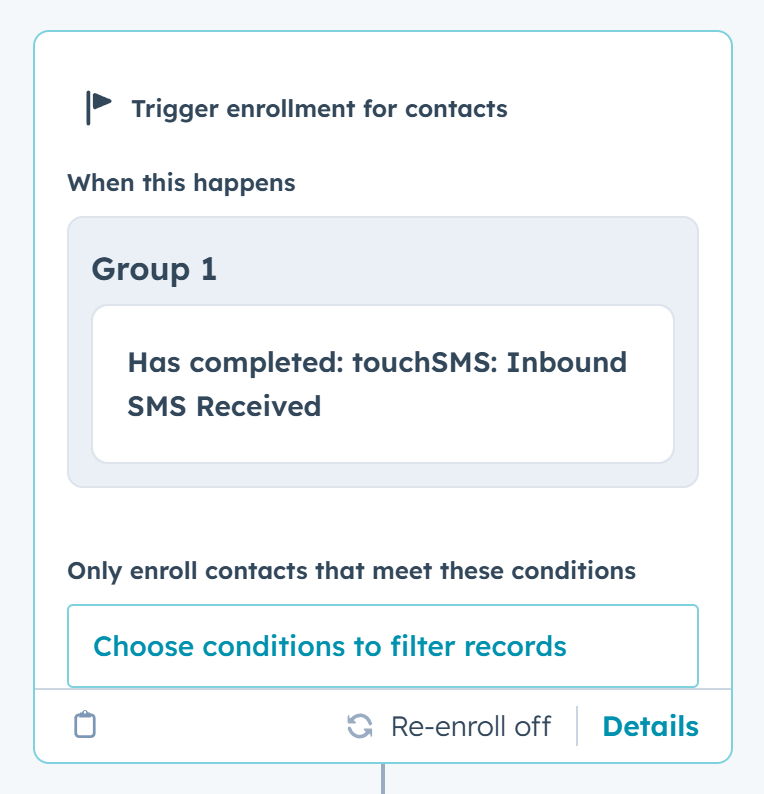Click the connector line below the trigger card
764x794 pixels.
pyautogui.click(x=382, y=779)
